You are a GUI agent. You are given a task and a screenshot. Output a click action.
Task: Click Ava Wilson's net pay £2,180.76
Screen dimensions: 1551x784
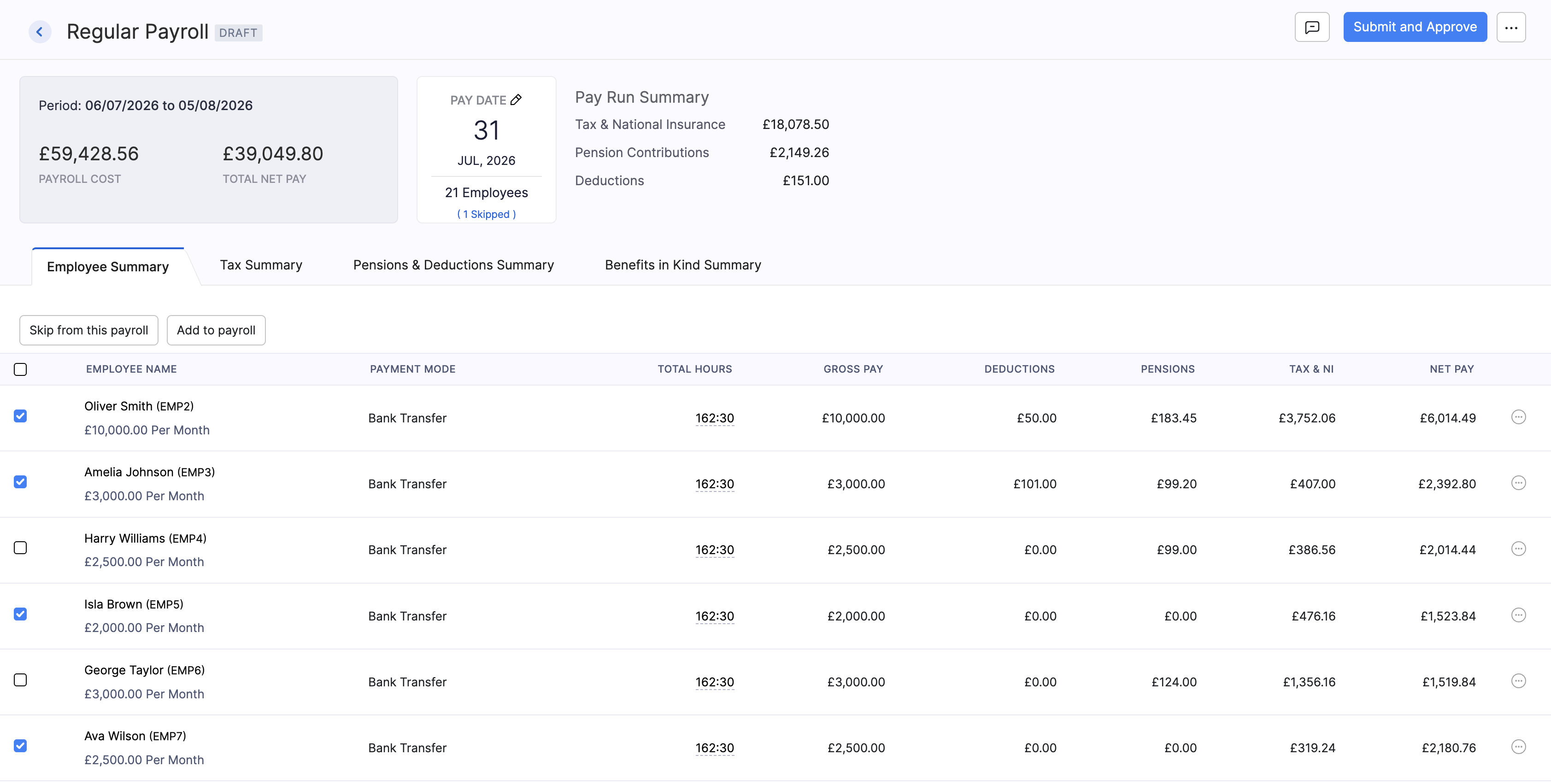point(1449,748)
